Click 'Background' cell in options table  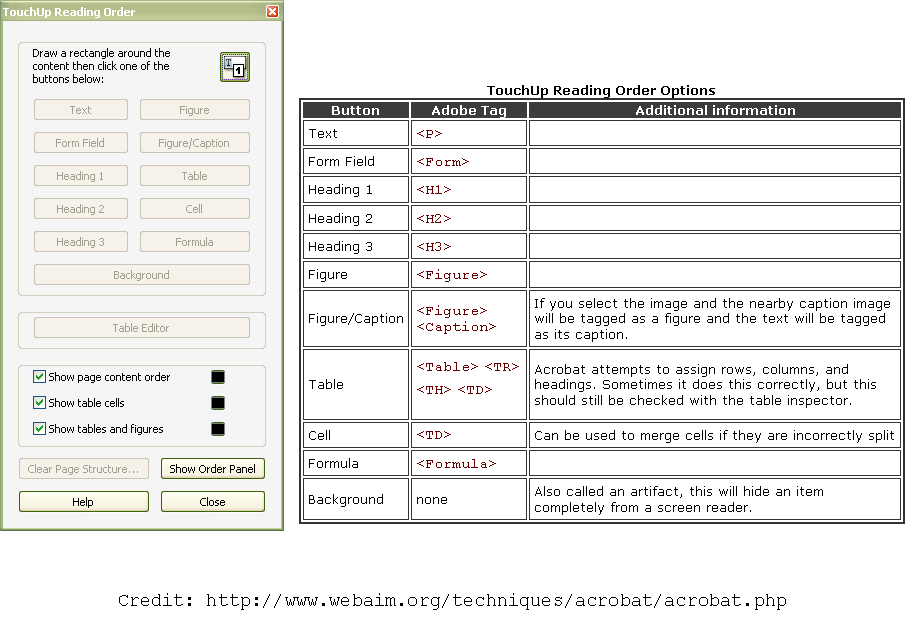click(356, 500)
